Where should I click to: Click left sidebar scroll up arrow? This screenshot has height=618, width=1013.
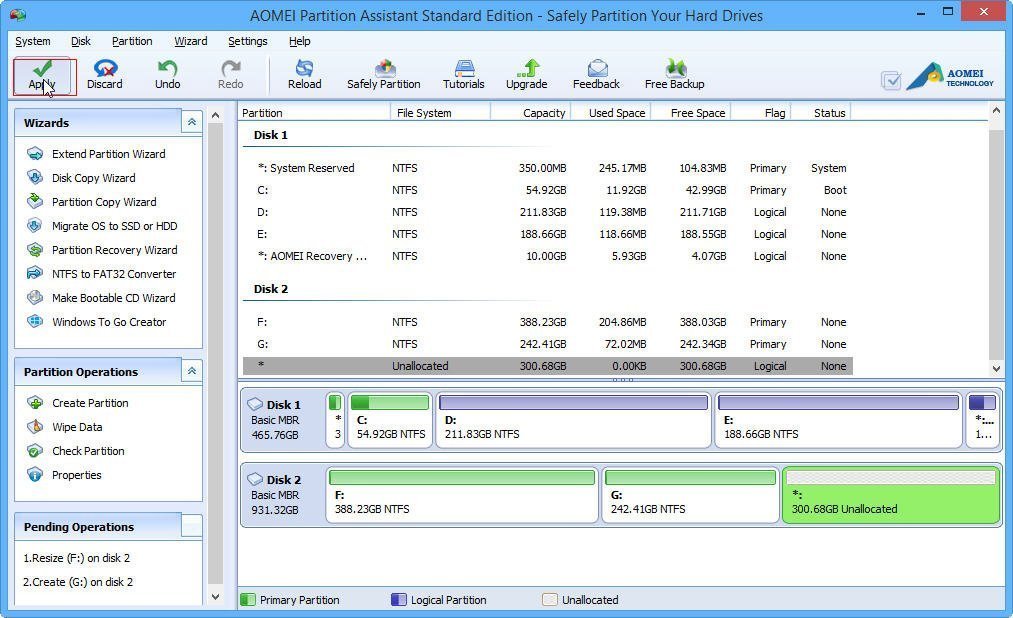click(216, 116)
